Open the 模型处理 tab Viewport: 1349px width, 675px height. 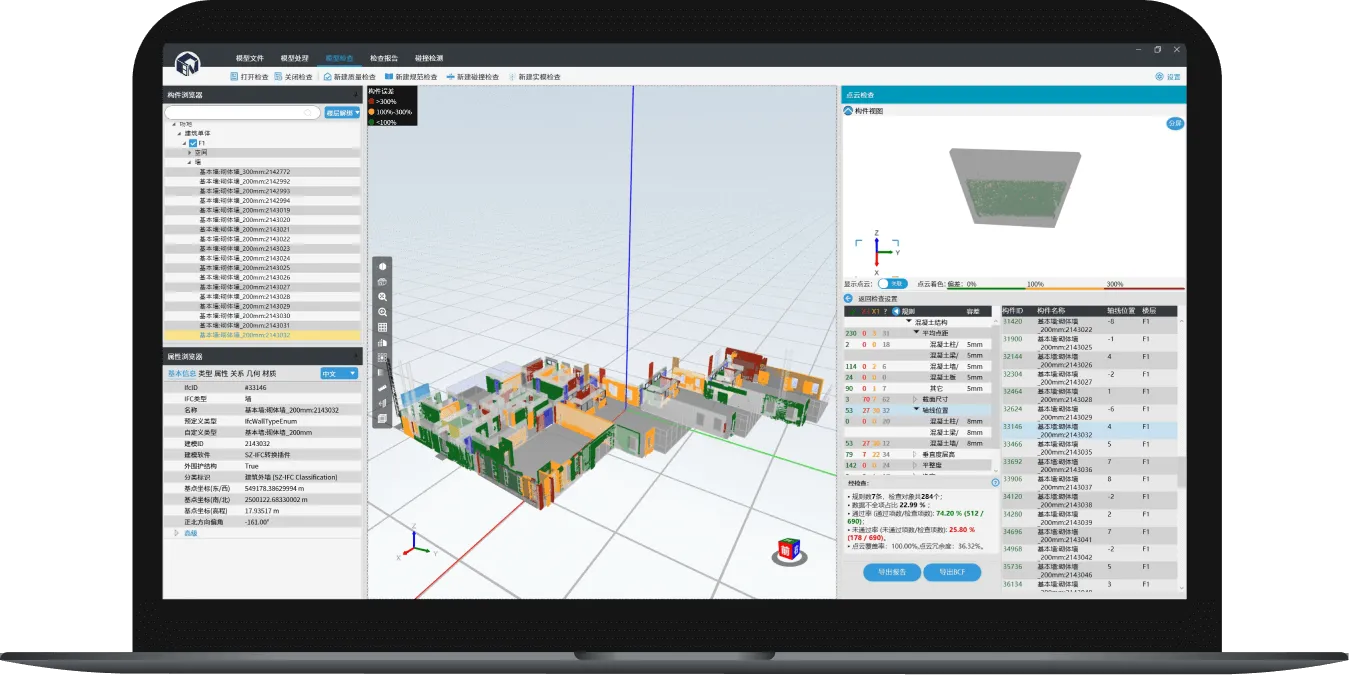click(x=294, y=58)
